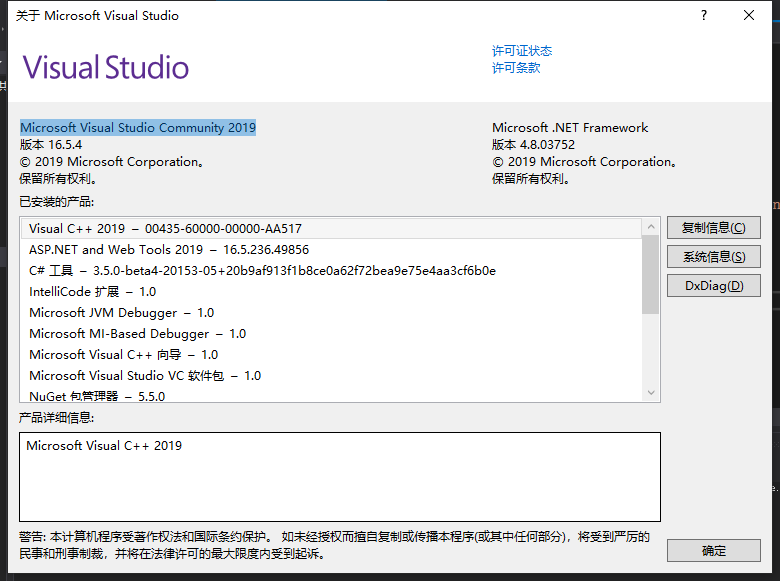The width and height of the screenshot is (780, 581).
Task: Open the 许可条款 link
Action: [x=515, y=68]
